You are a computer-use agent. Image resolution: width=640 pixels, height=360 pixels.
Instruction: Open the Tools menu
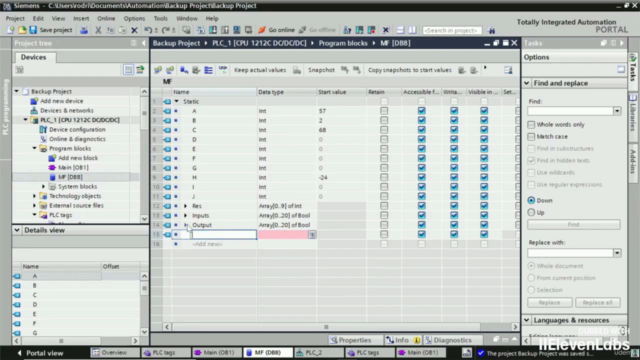click(x=160, y=18)
